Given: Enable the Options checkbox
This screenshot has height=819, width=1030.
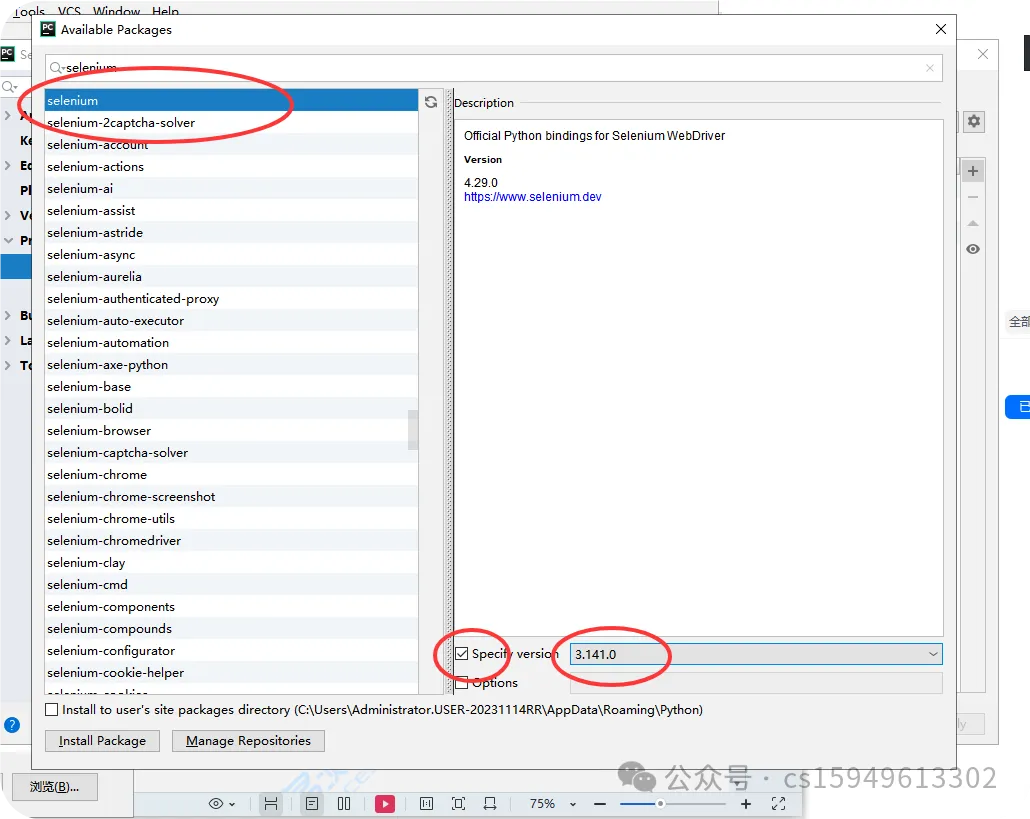Looking at the screenshot, I should (x=462, y=682).
